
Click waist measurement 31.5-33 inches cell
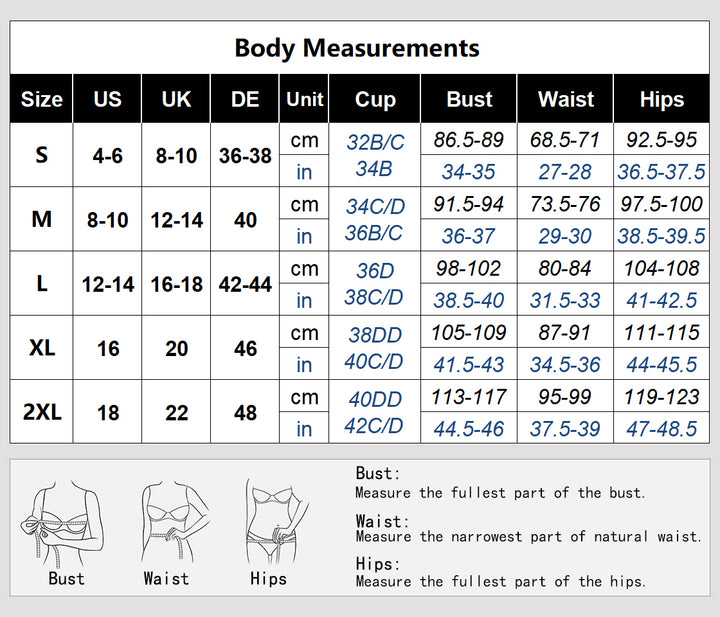566,300
